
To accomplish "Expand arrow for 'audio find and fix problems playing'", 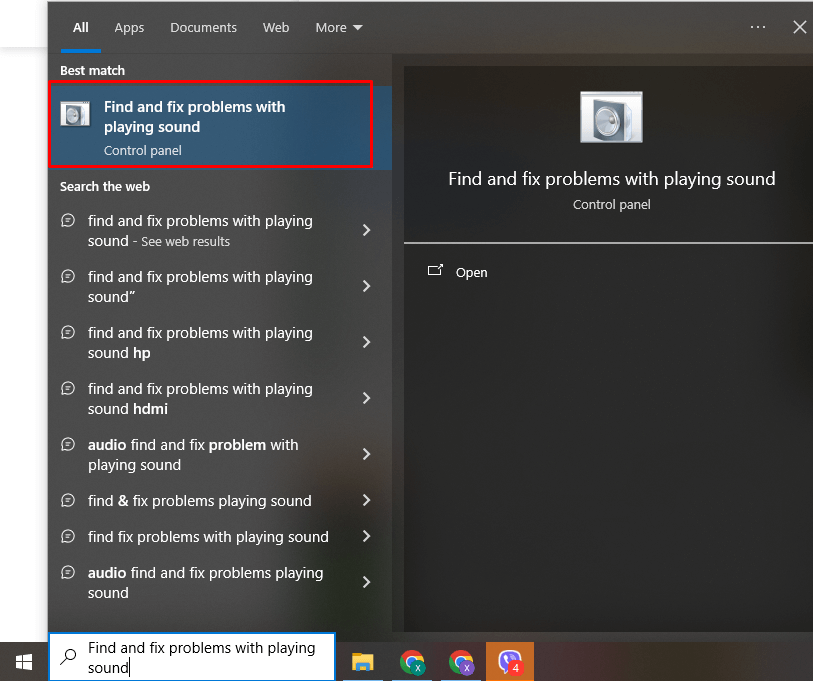I will 367,582.
